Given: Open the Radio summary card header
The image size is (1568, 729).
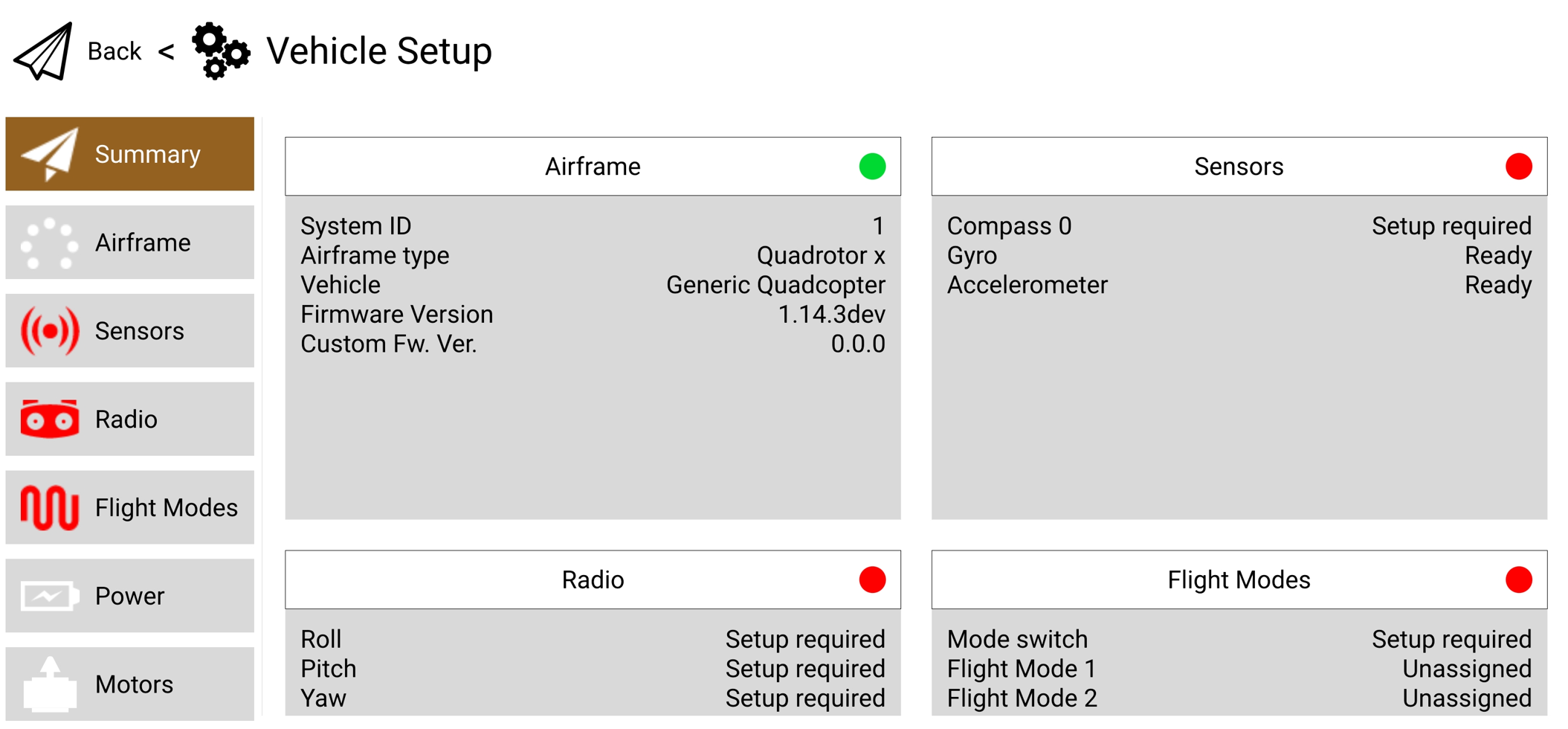Looking at the screenshot, I should (592, 579).
